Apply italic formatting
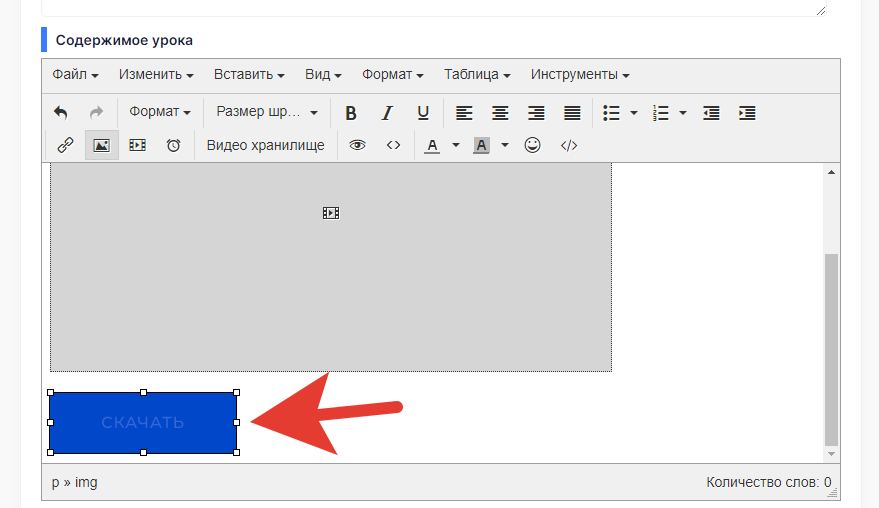Screen dimensions: 879x508 click(x=387, y=113)
